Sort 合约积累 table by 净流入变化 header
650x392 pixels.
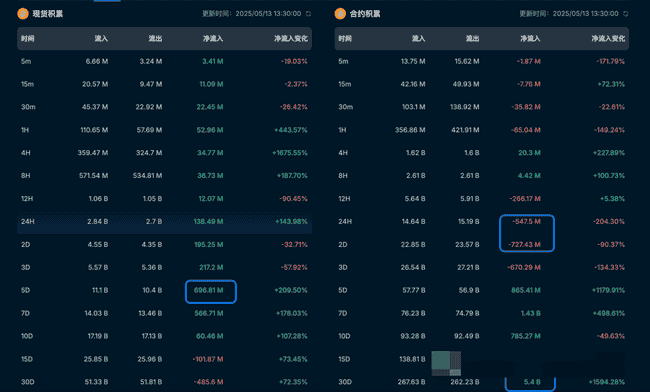(x=608, y=39)
